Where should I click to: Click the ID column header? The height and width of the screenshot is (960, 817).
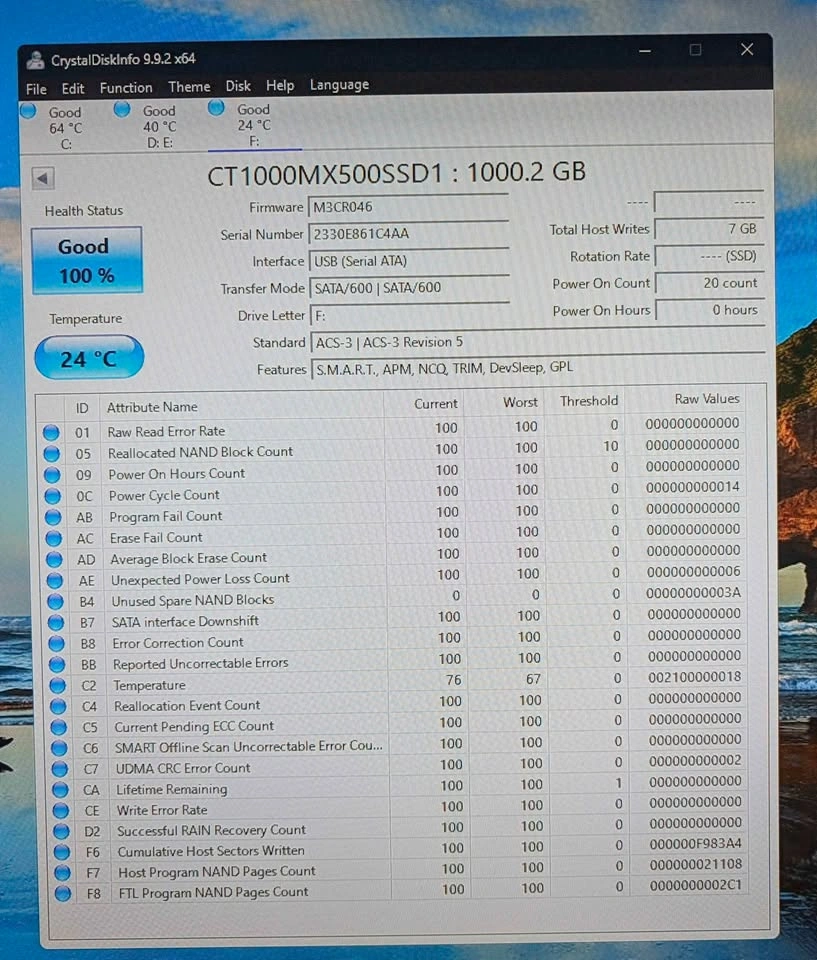point(82,408)
